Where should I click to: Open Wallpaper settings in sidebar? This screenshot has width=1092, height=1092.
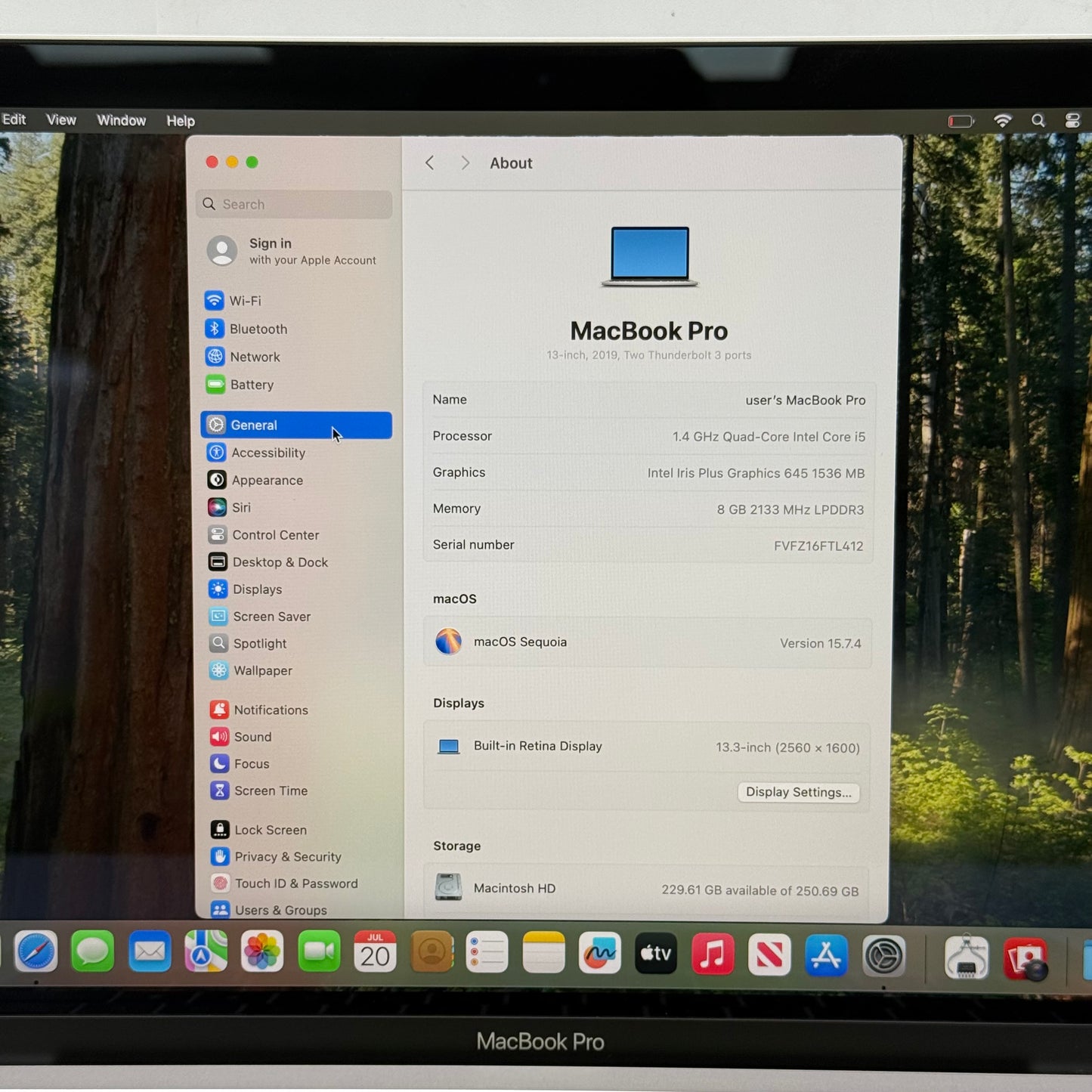tap(295, 670)
